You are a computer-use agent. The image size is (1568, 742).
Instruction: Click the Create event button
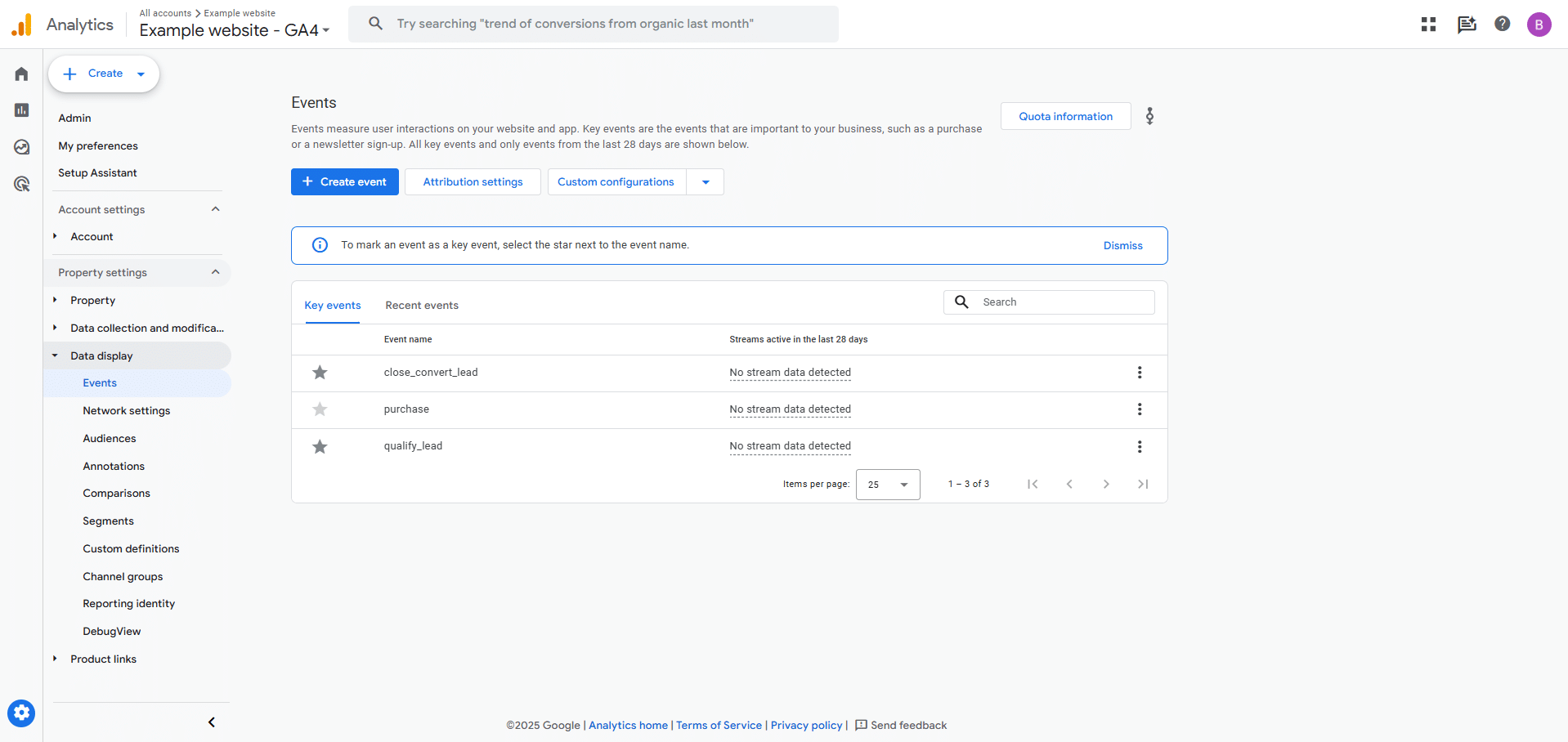click(344, 181)
